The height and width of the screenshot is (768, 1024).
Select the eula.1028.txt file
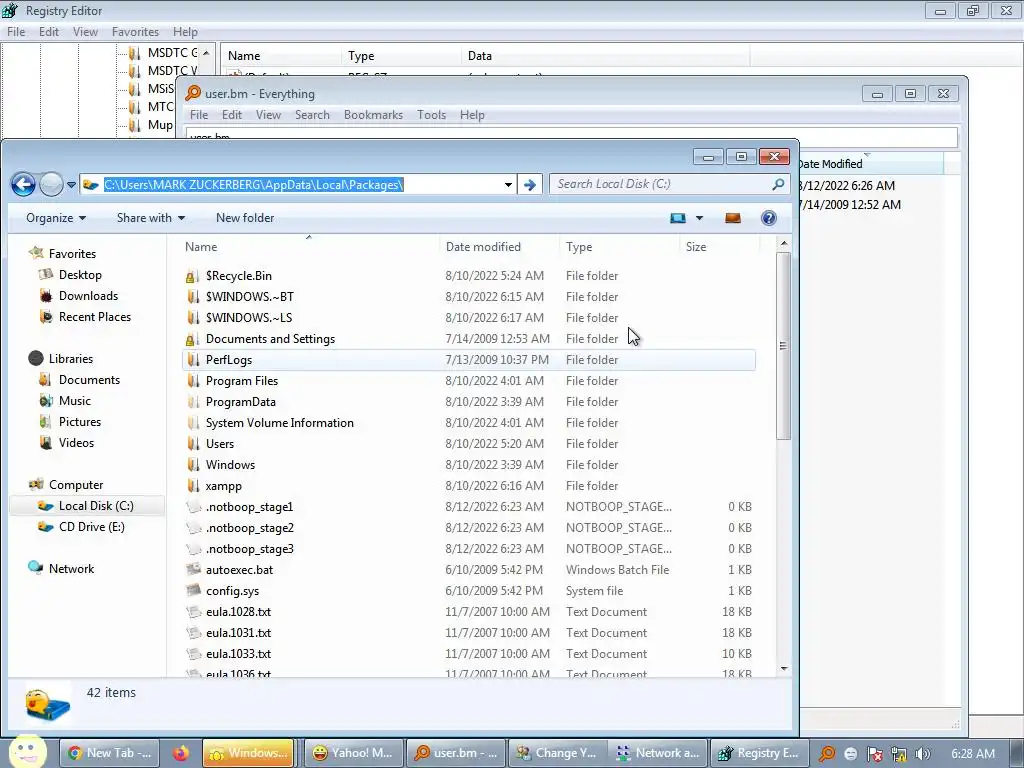tap(238, 612)
